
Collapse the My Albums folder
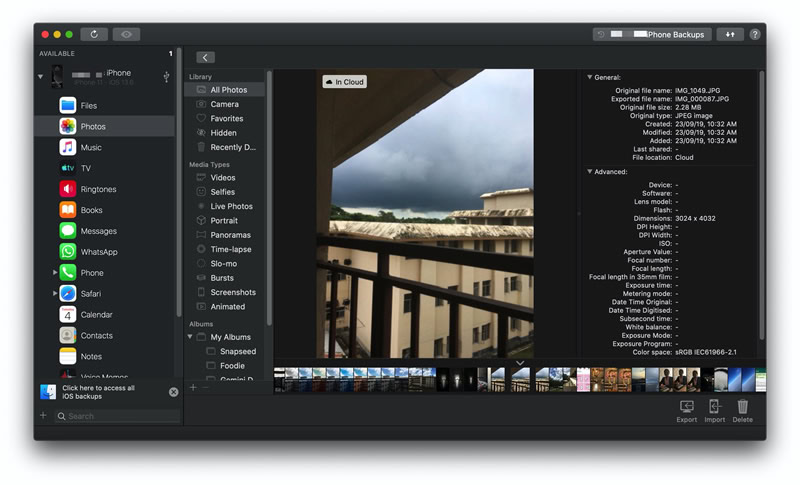190,337
